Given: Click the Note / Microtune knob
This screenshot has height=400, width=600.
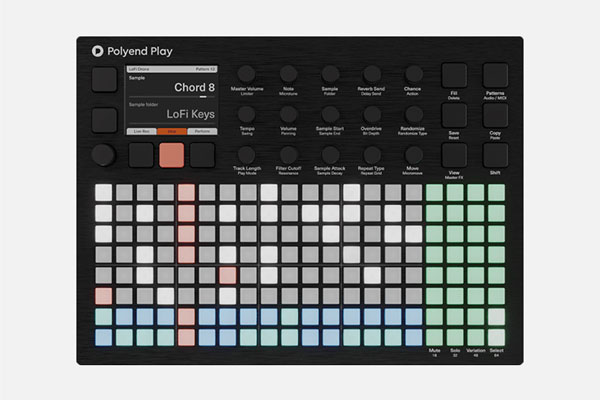Looking at the screenshot, I should click(x=288, y=74).
